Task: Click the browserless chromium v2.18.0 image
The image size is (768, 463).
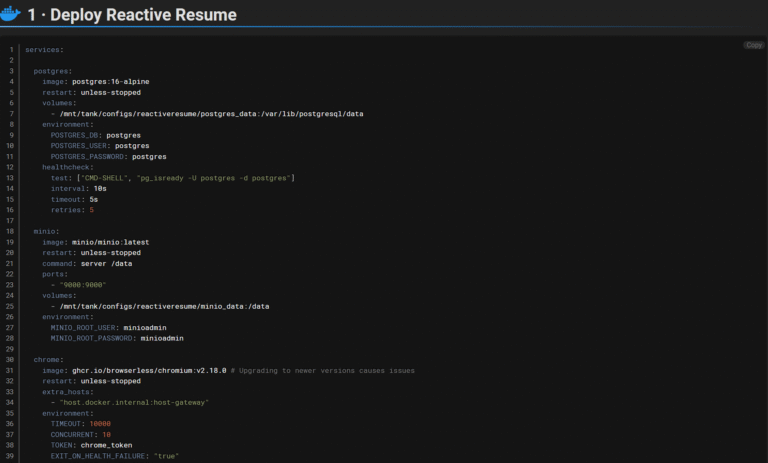Action: click(148, 370)
